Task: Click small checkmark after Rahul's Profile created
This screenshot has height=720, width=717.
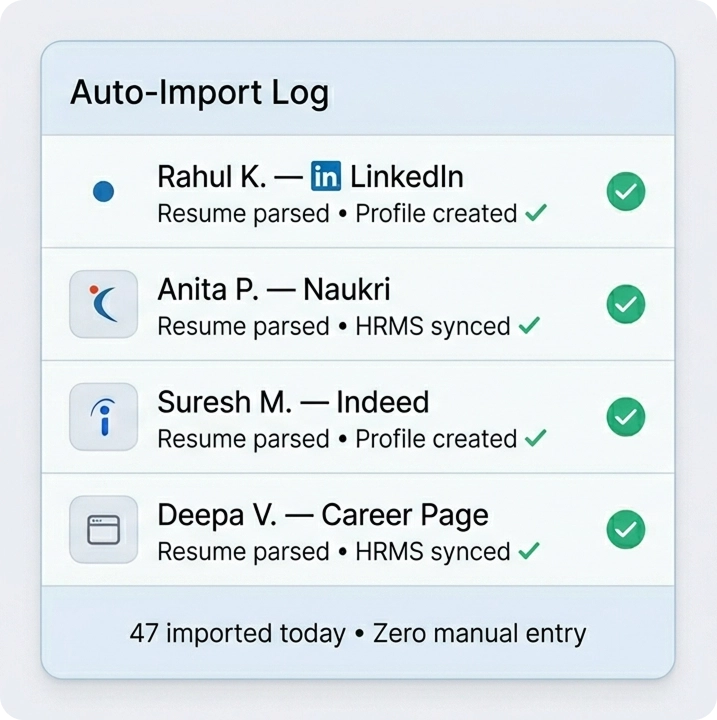Action: coord(536,213)
